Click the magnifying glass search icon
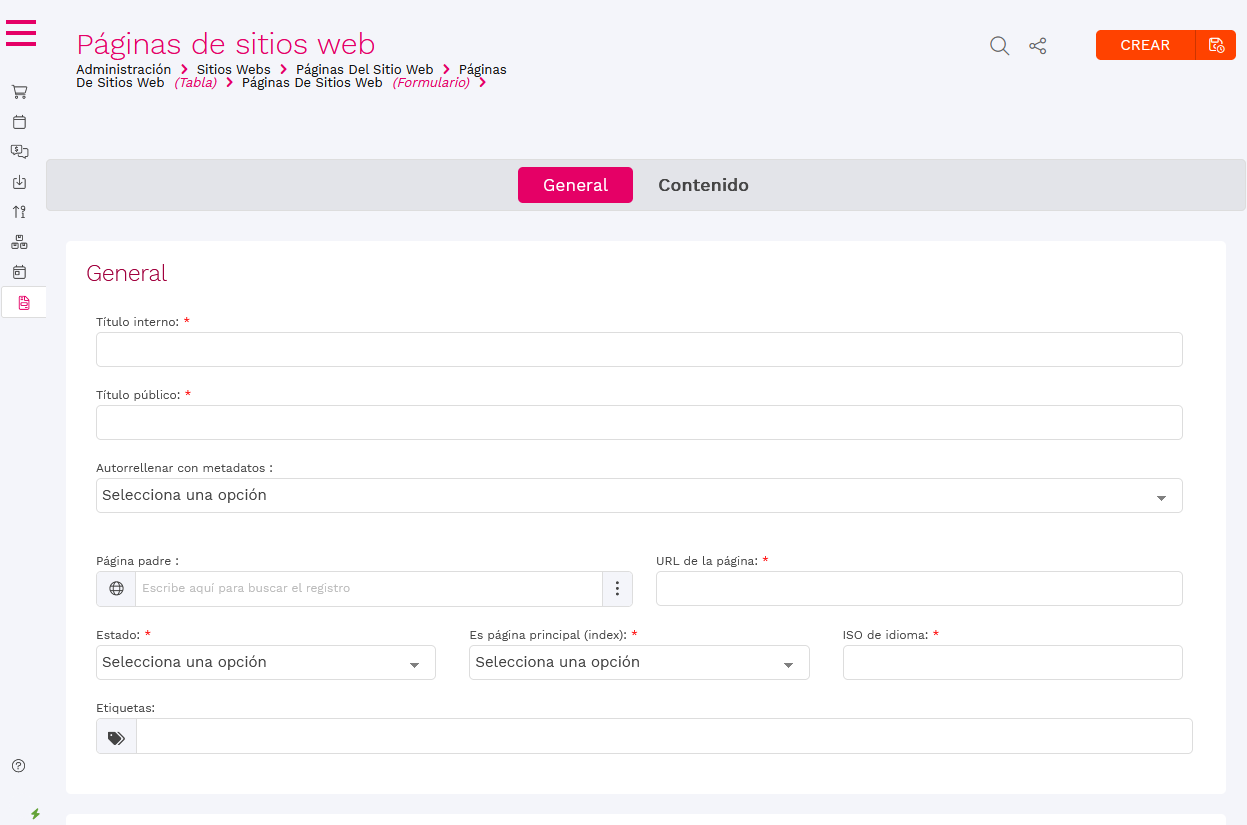The height and width of the screenshot is (825, 1247). (999, 46)
